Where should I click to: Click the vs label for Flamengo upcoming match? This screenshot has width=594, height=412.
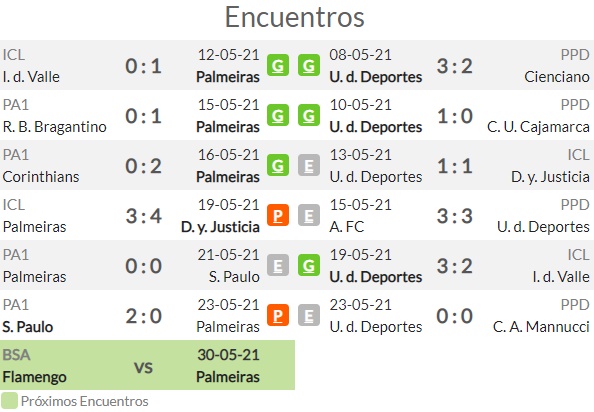click(144, 367)
